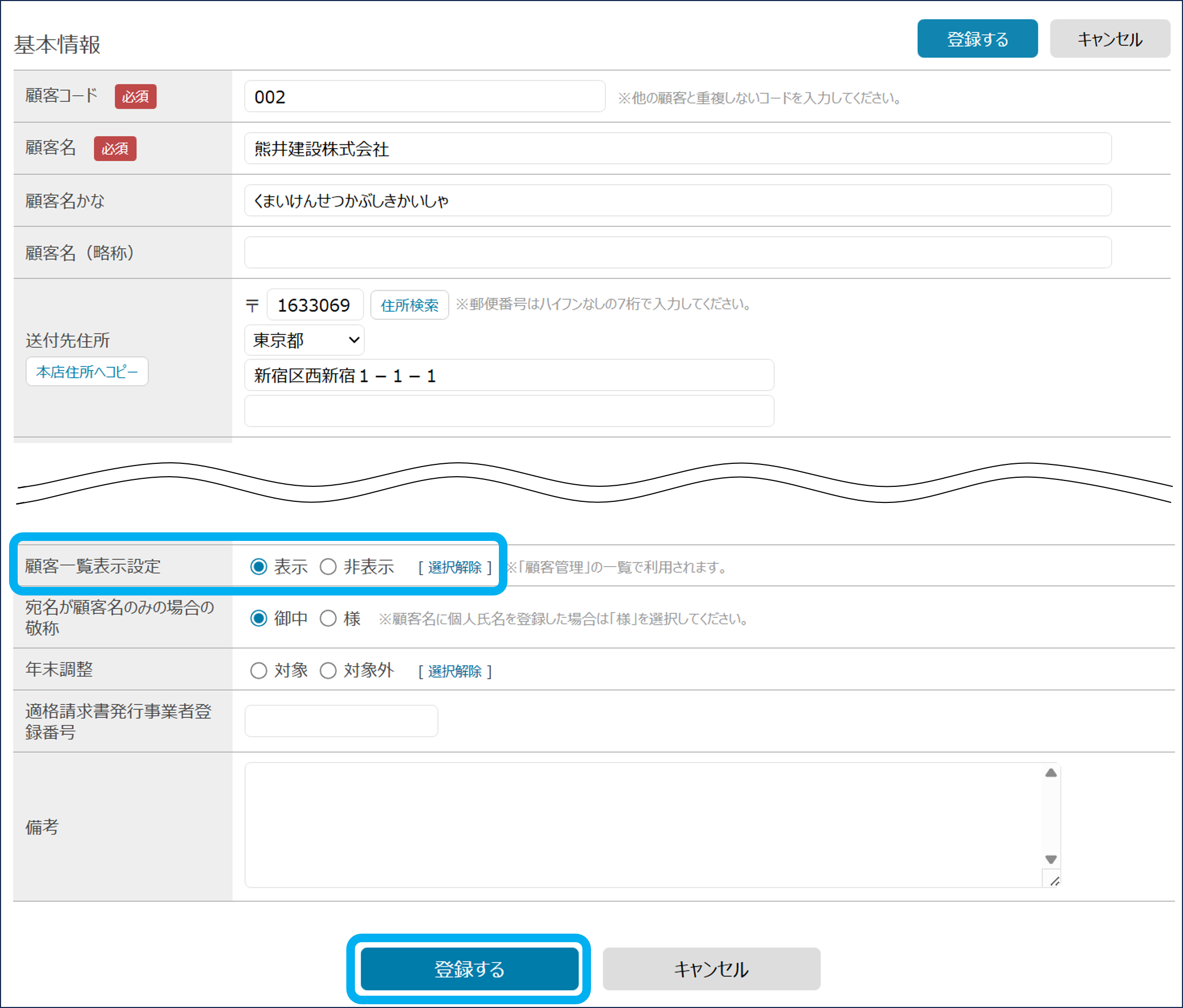Click the bottom 登録する button
The image size is (1183, 1008).
(469, 968)
